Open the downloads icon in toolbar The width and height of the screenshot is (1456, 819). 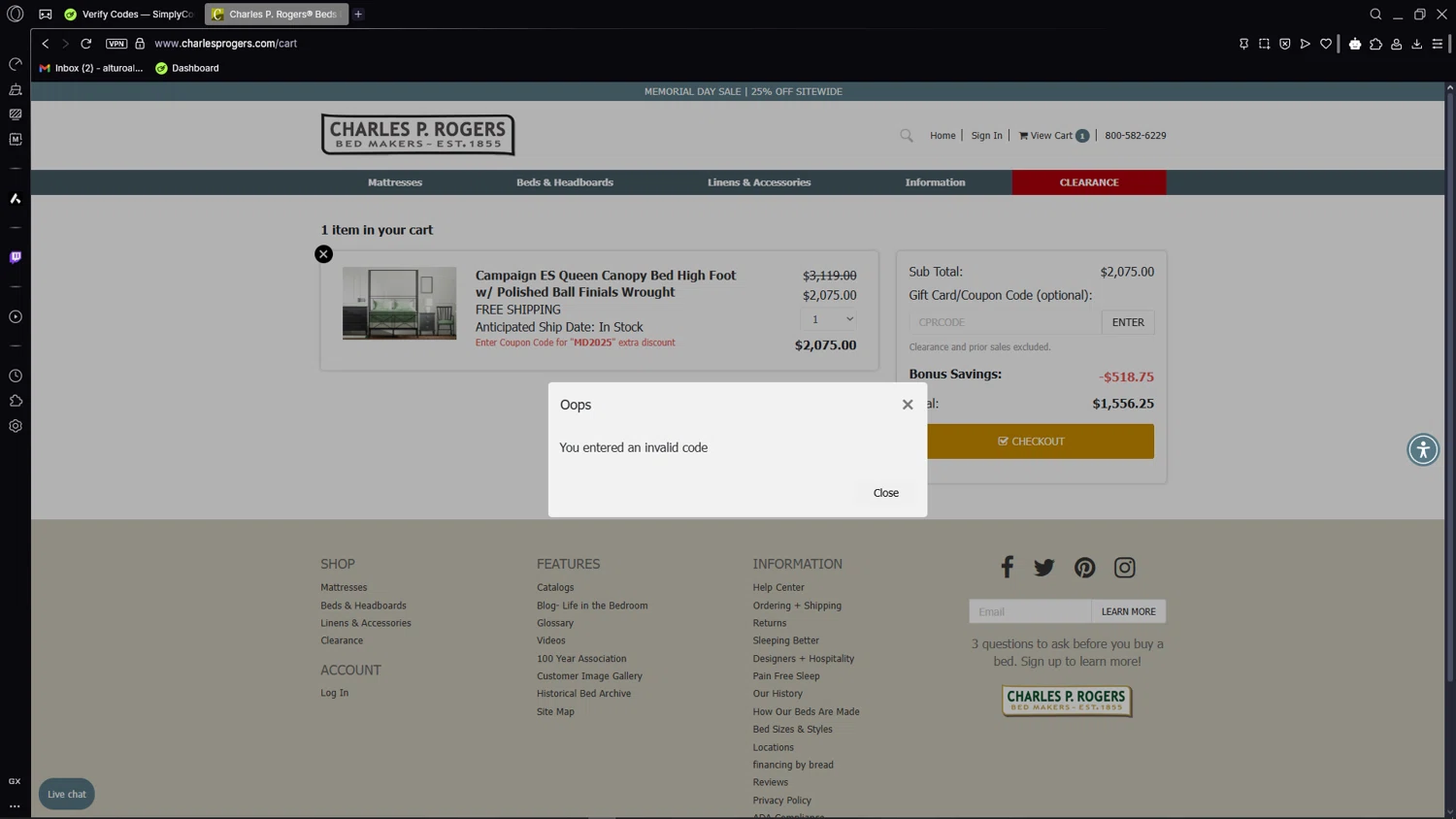pos(1417,44)
